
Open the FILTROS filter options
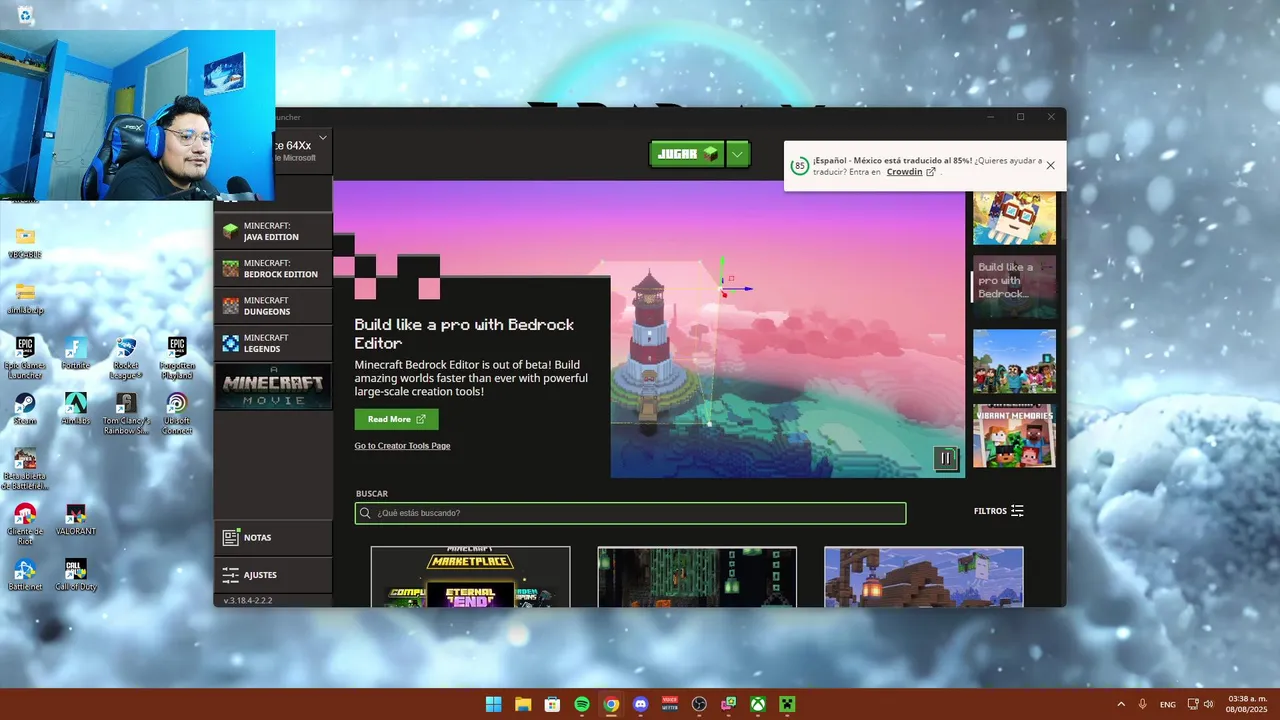[x=999, y=511]
